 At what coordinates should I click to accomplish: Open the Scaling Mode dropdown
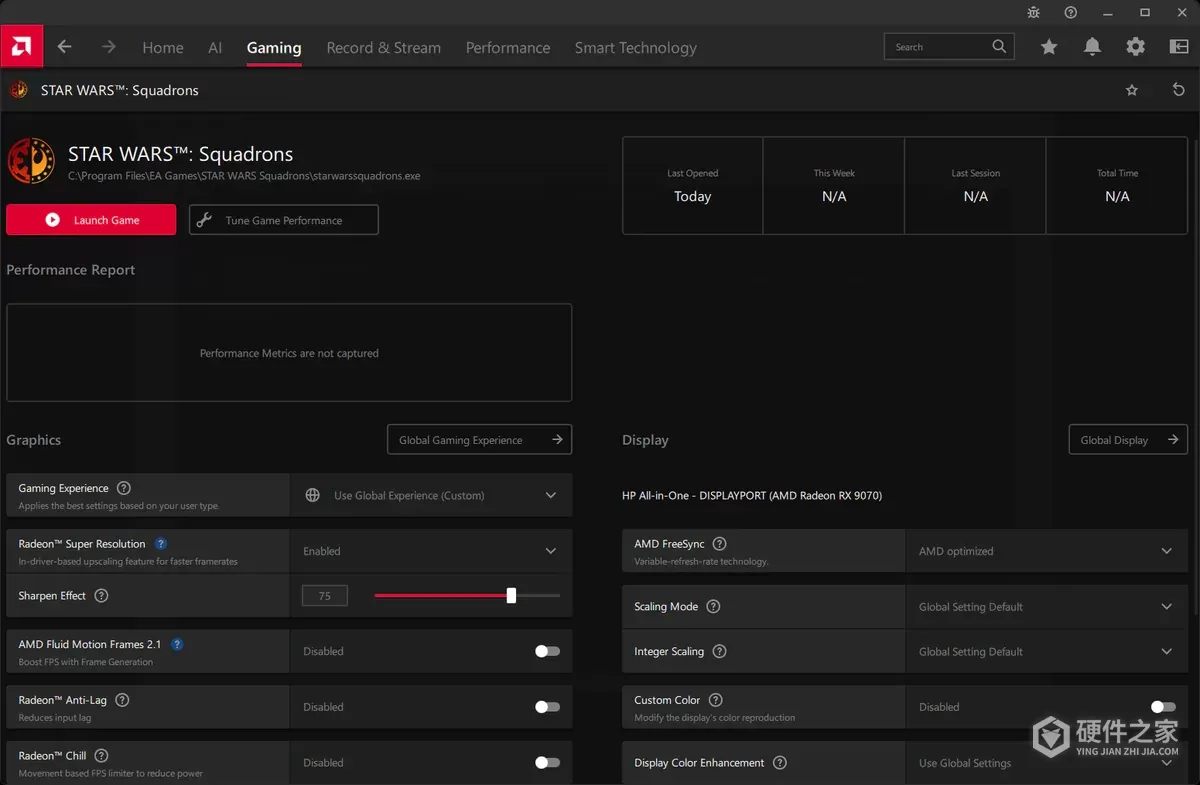(1047, 607)
